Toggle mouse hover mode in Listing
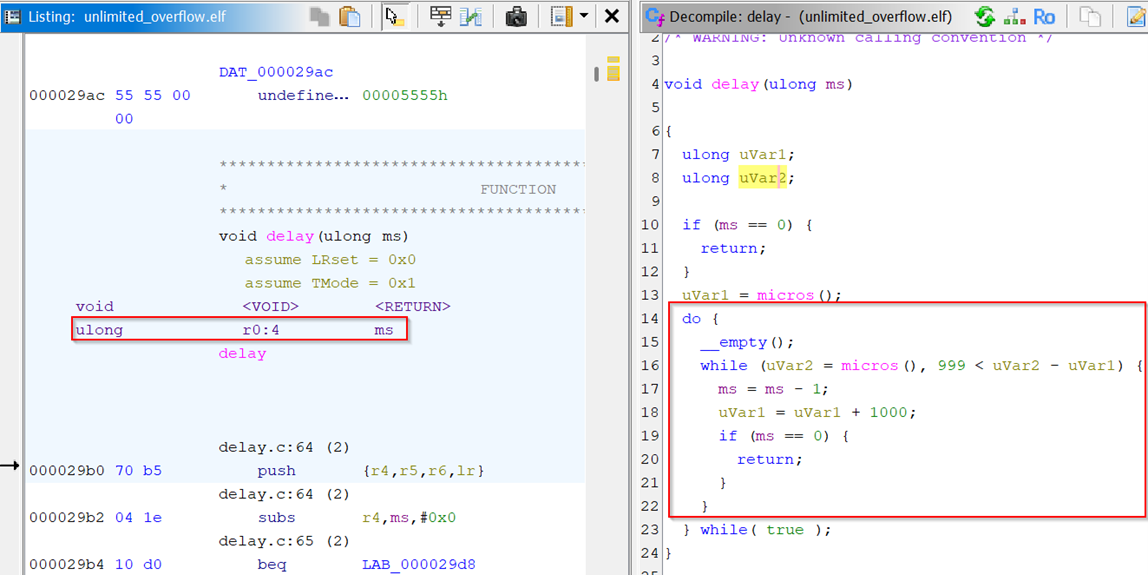Screen dimensions: 1148x575 [x=395, y=17]
